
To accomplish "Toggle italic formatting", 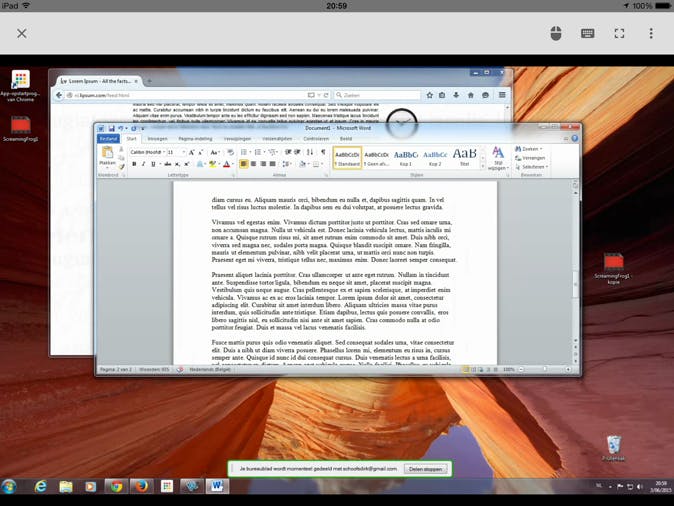I will coord(144,164).
